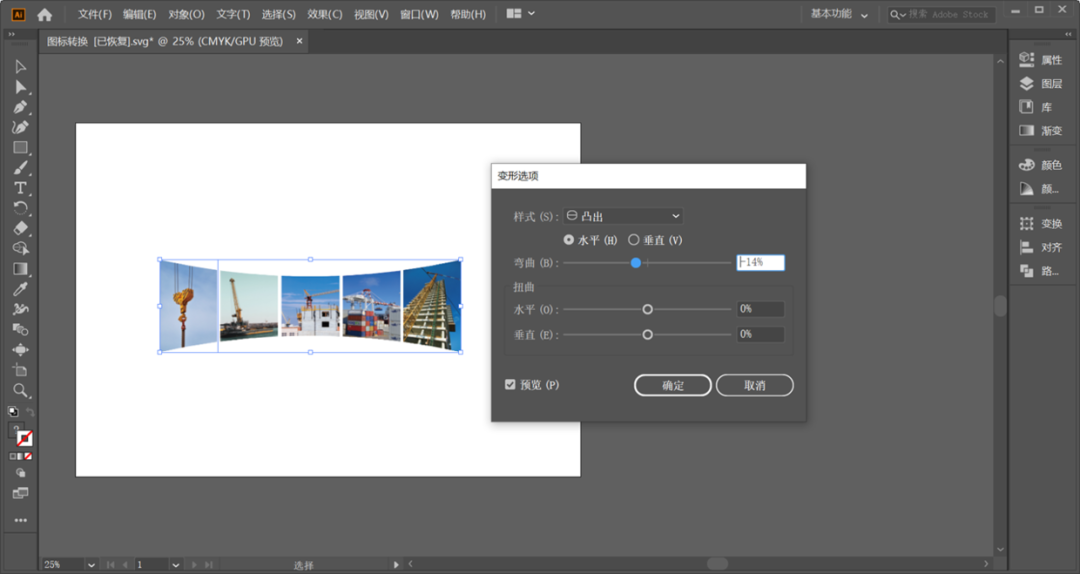Close the 图标转换 document tab

pos(300,41)
